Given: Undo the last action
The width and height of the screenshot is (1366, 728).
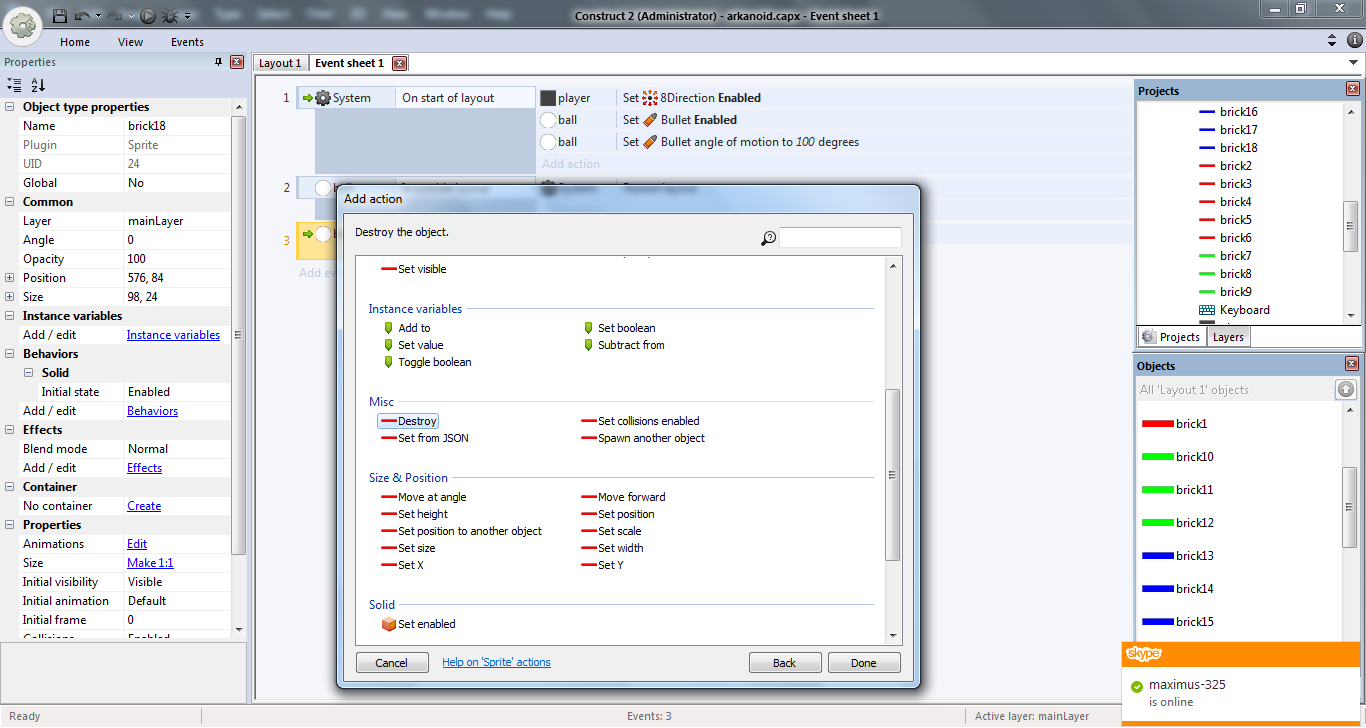Looking at the screenshot, I should 82,15.
